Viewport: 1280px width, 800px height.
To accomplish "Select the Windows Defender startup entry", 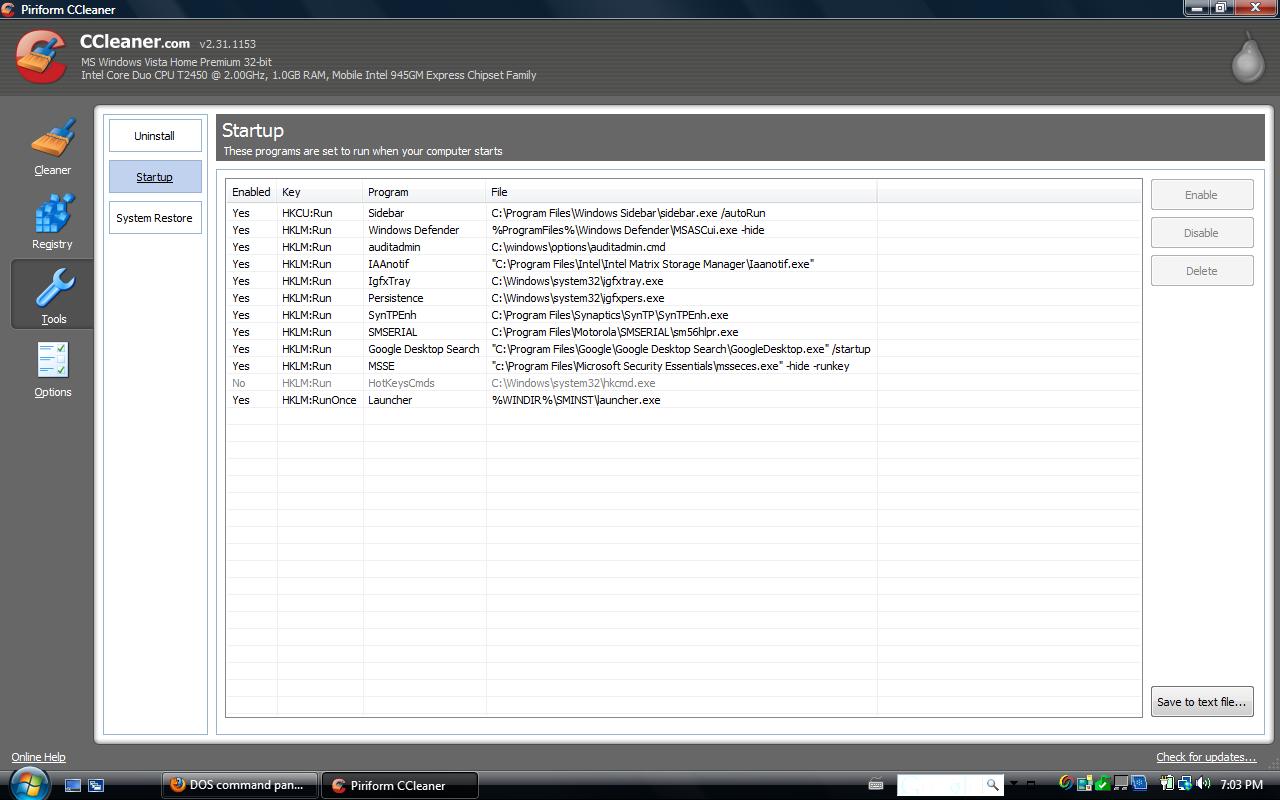I will (x=684, y=230).
